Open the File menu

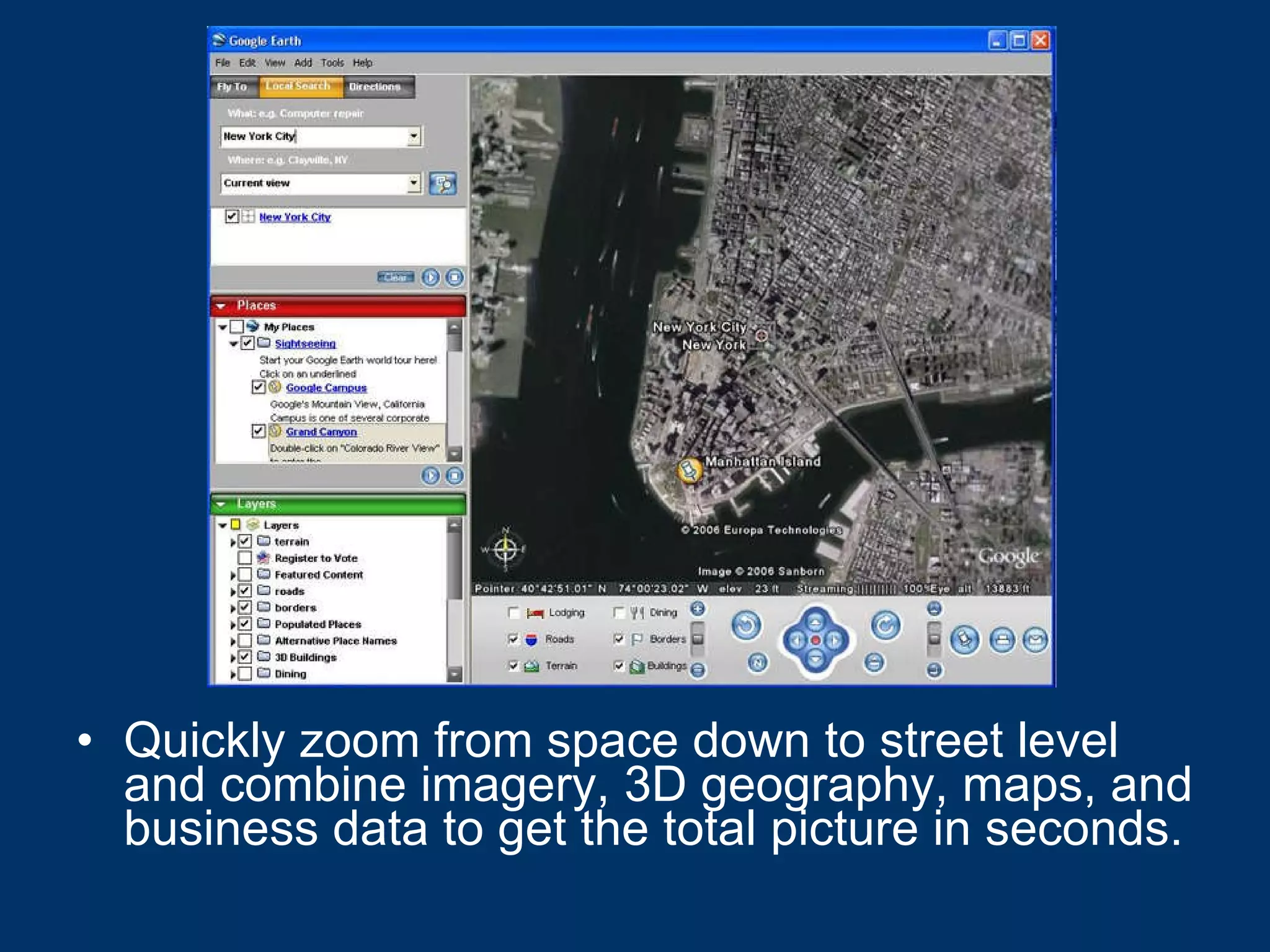tap(223, 63)
